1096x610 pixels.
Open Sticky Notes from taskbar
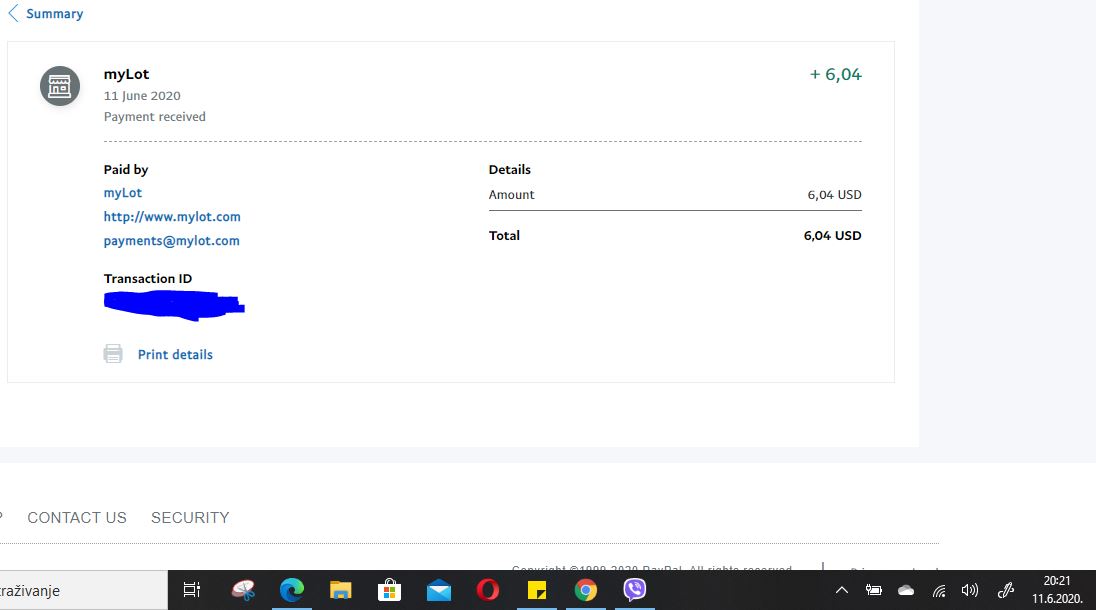point(537,591)
